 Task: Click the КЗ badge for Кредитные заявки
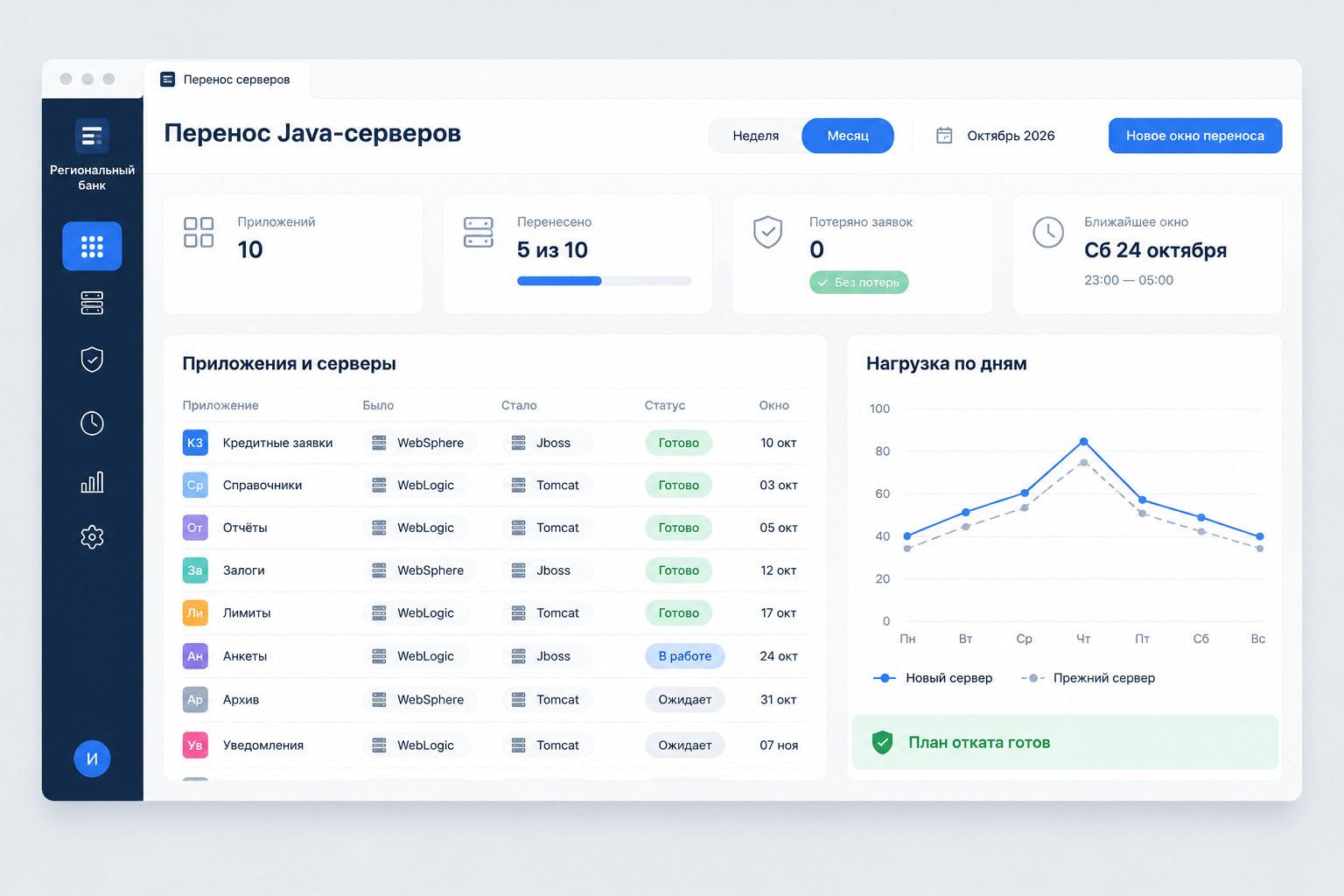point(195,443)
